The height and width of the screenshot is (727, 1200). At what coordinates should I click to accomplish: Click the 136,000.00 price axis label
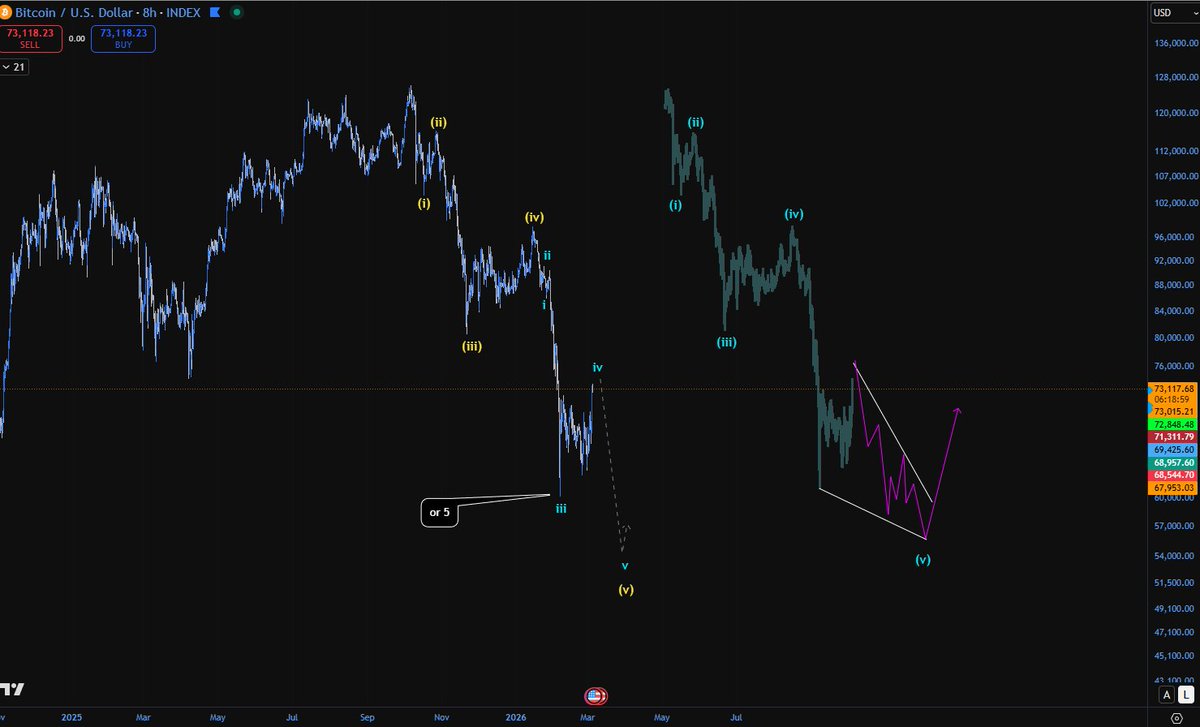pyautogui.click(x=1175, y=44)
